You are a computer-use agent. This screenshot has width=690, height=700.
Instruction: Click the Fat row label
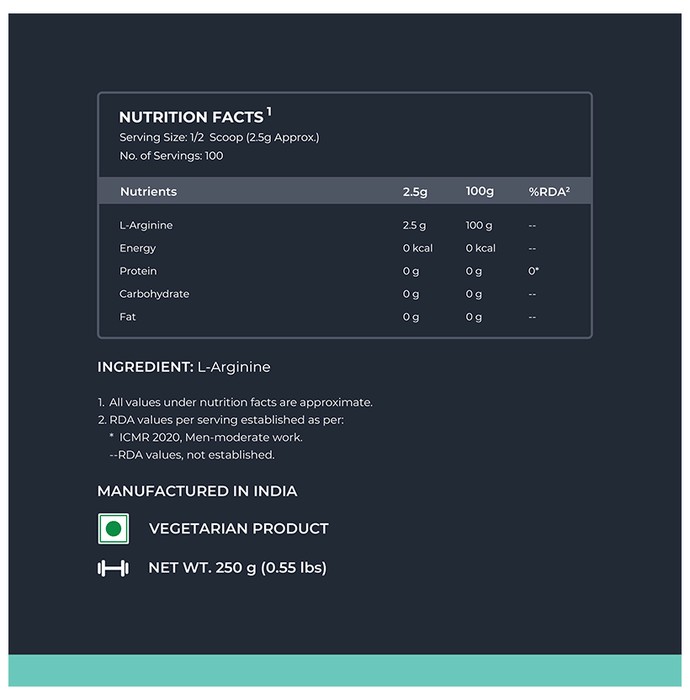[x=127, y=317]
